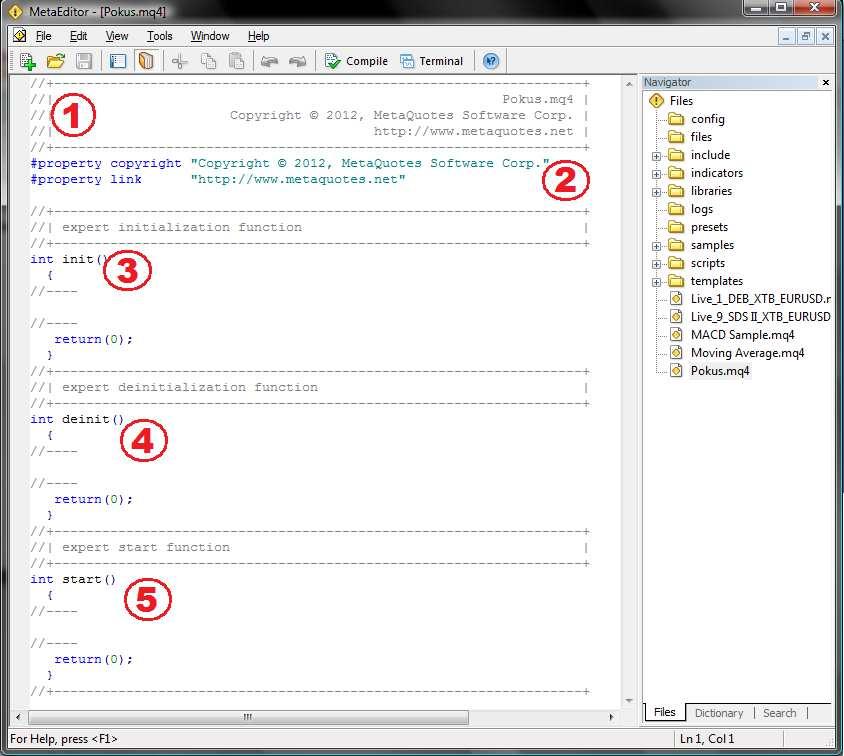
Task: Click the samples folder label
Action: coord(712,245)
